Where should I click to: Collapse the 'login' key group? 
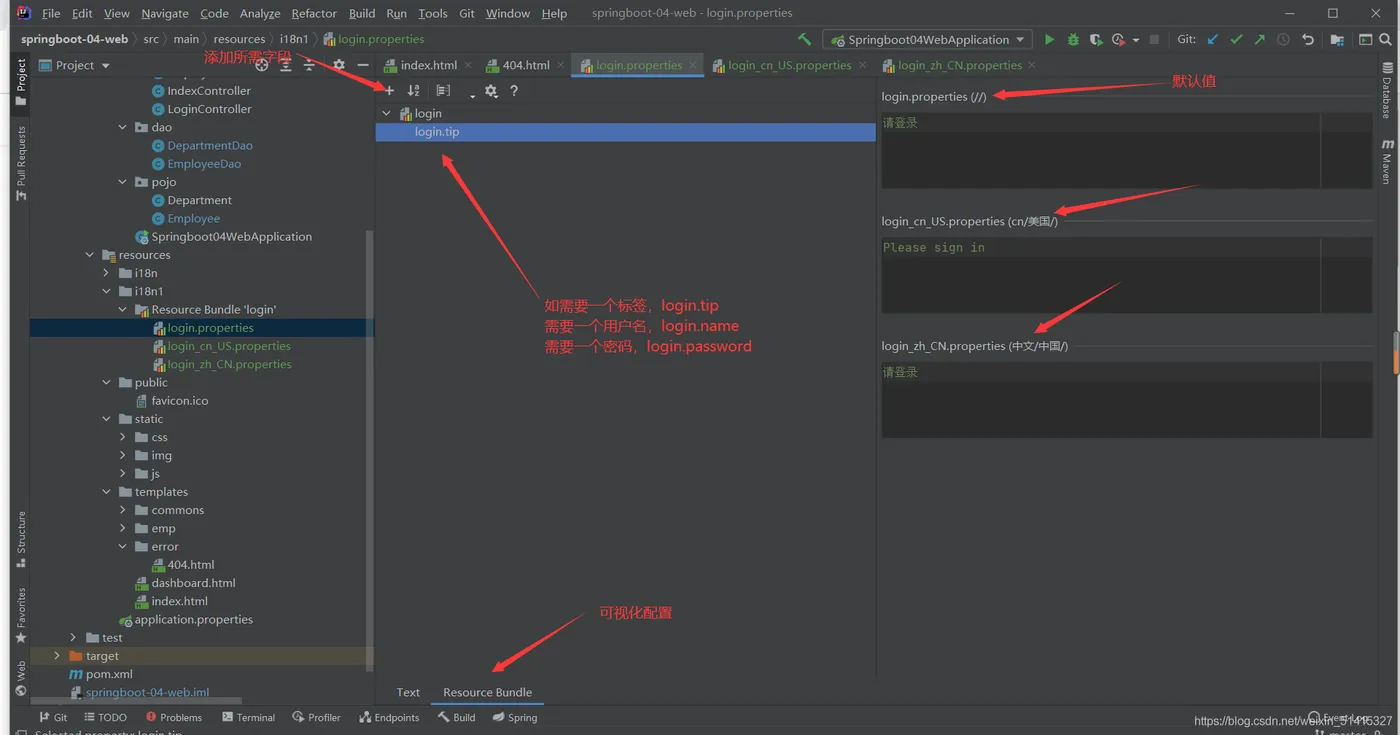[386, 113]
